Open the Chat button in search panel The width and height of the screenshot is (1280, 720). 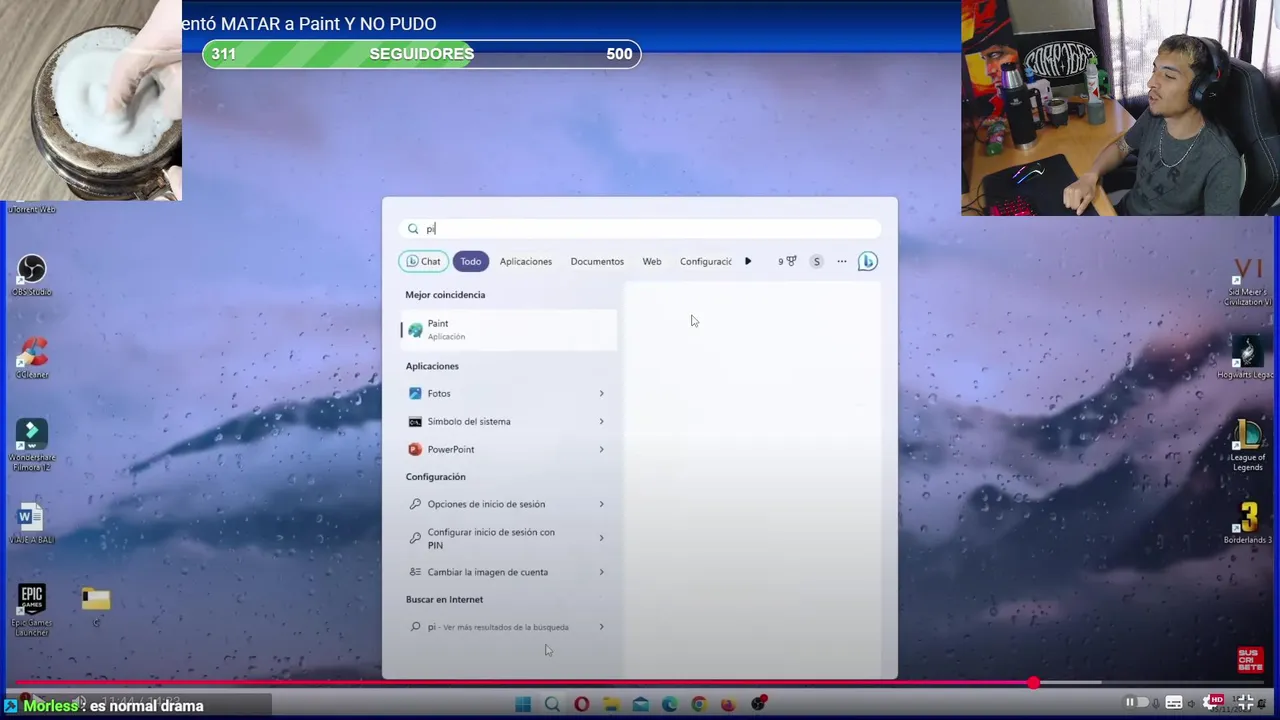pyautogui.click(x=423, y=261)
